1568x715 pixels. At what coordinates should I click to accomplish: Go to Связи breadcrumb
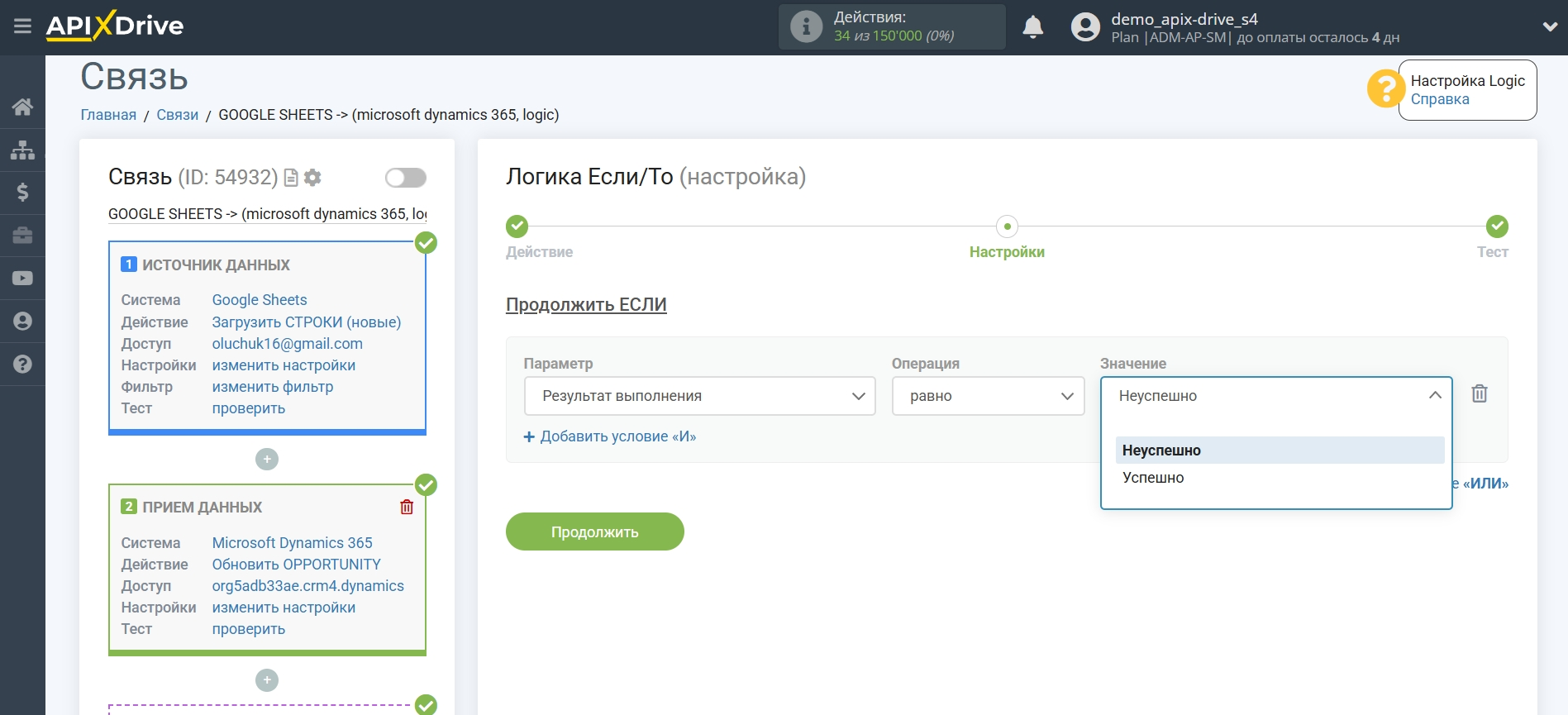click(x=177, y=115)
